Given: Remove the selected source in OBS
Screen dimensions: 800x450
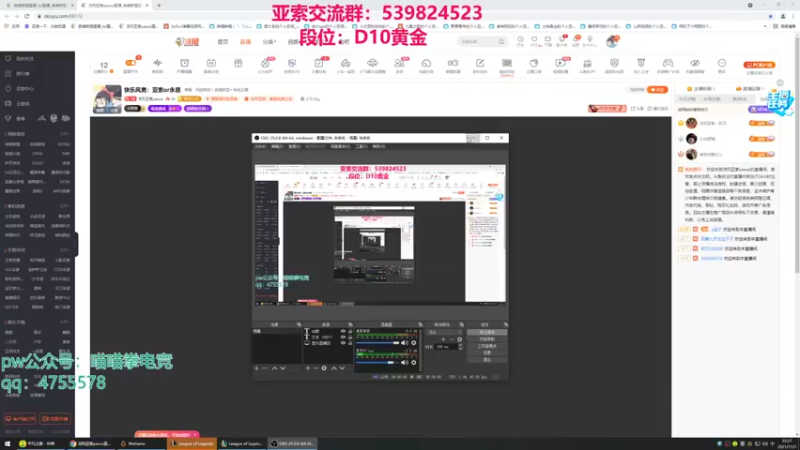Looking at the screenshot, I should click(315, 368).
